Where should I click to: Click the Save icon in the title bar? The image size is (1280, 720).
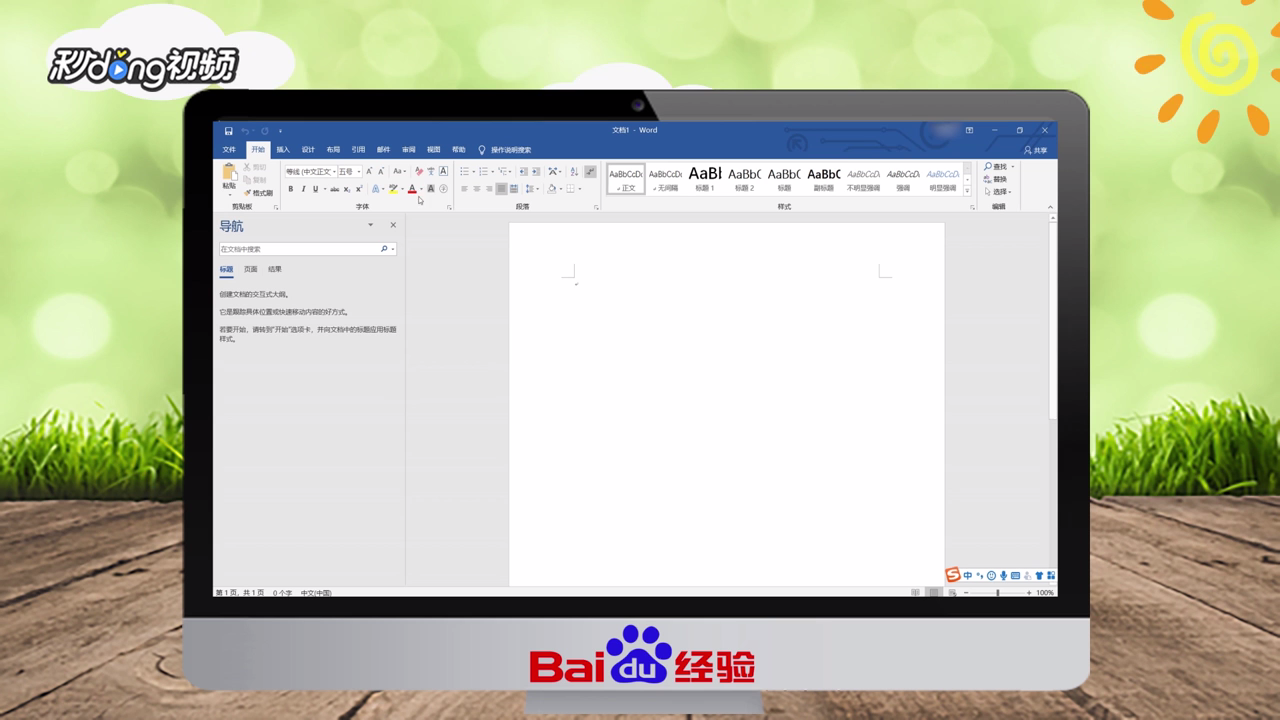(228, 131)
